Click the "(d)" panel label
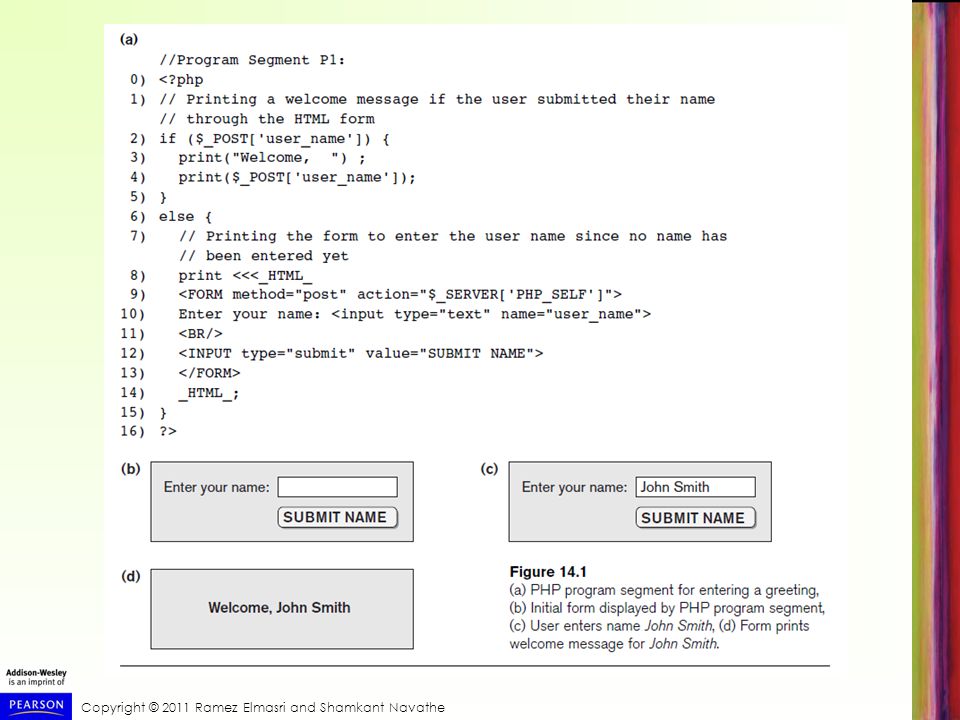 tap(130, 576)
